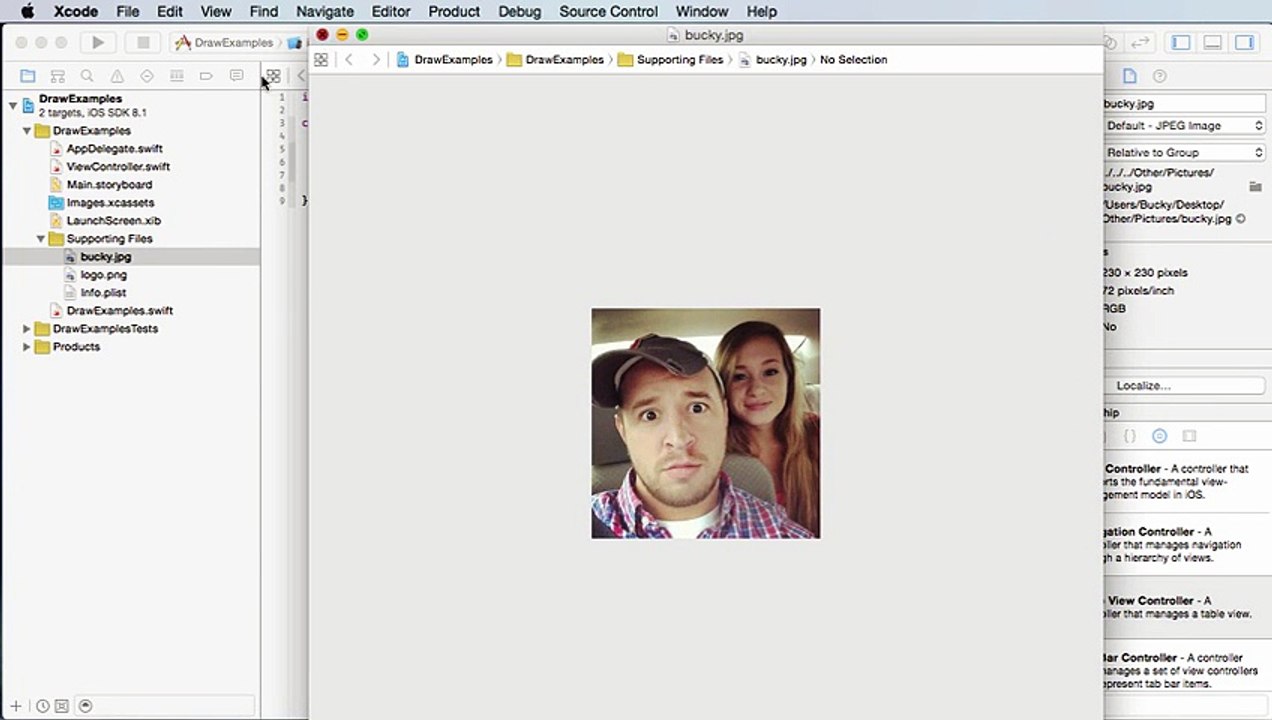Screen dimensions: 1272x720
Task: Show the Symbol navigator hierarchy icon
Action: pyautogui.click(x=57, y=76)
